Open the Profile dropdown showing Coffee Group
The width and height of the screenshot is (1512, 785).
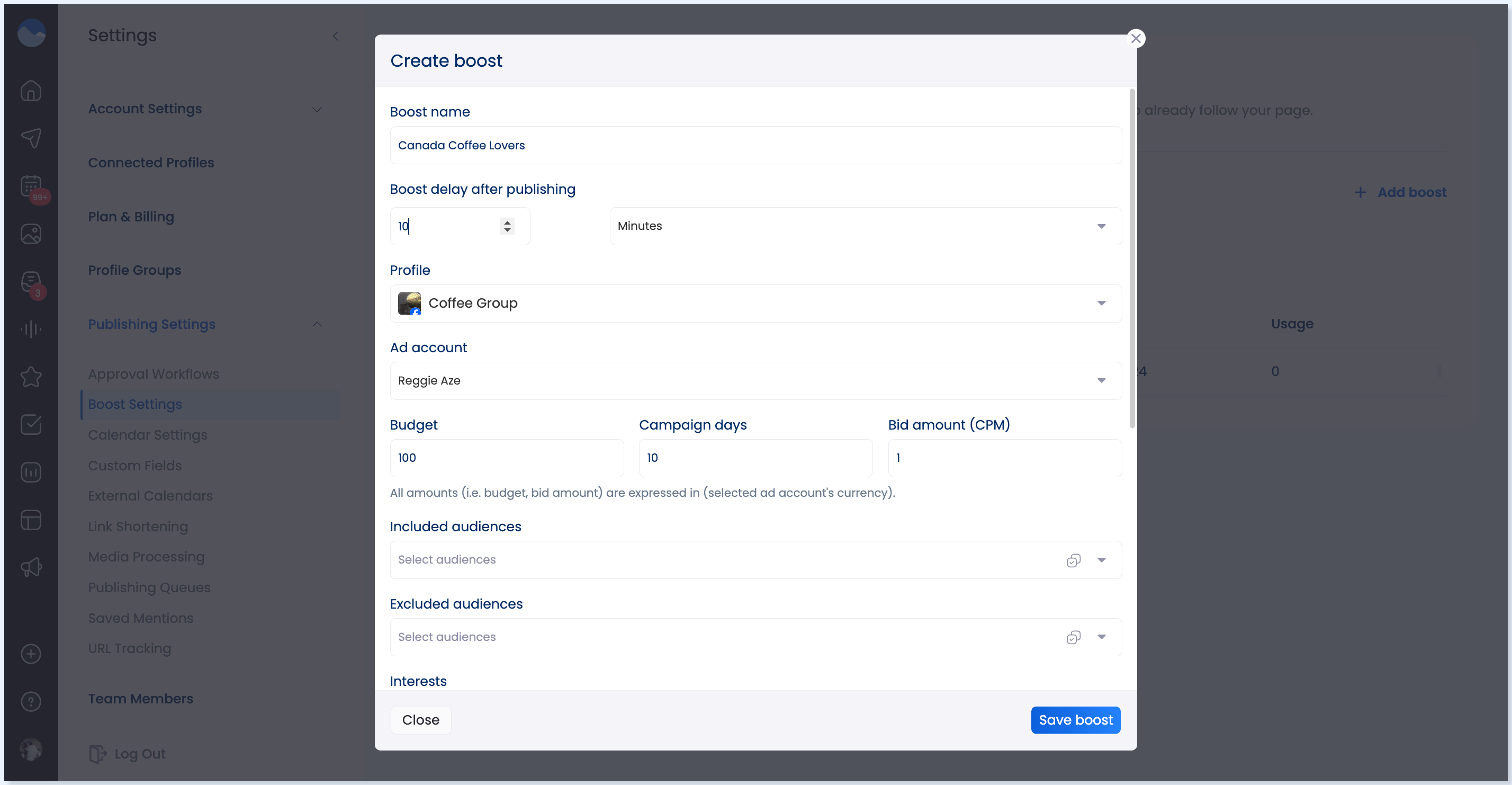tap(755, 304)
